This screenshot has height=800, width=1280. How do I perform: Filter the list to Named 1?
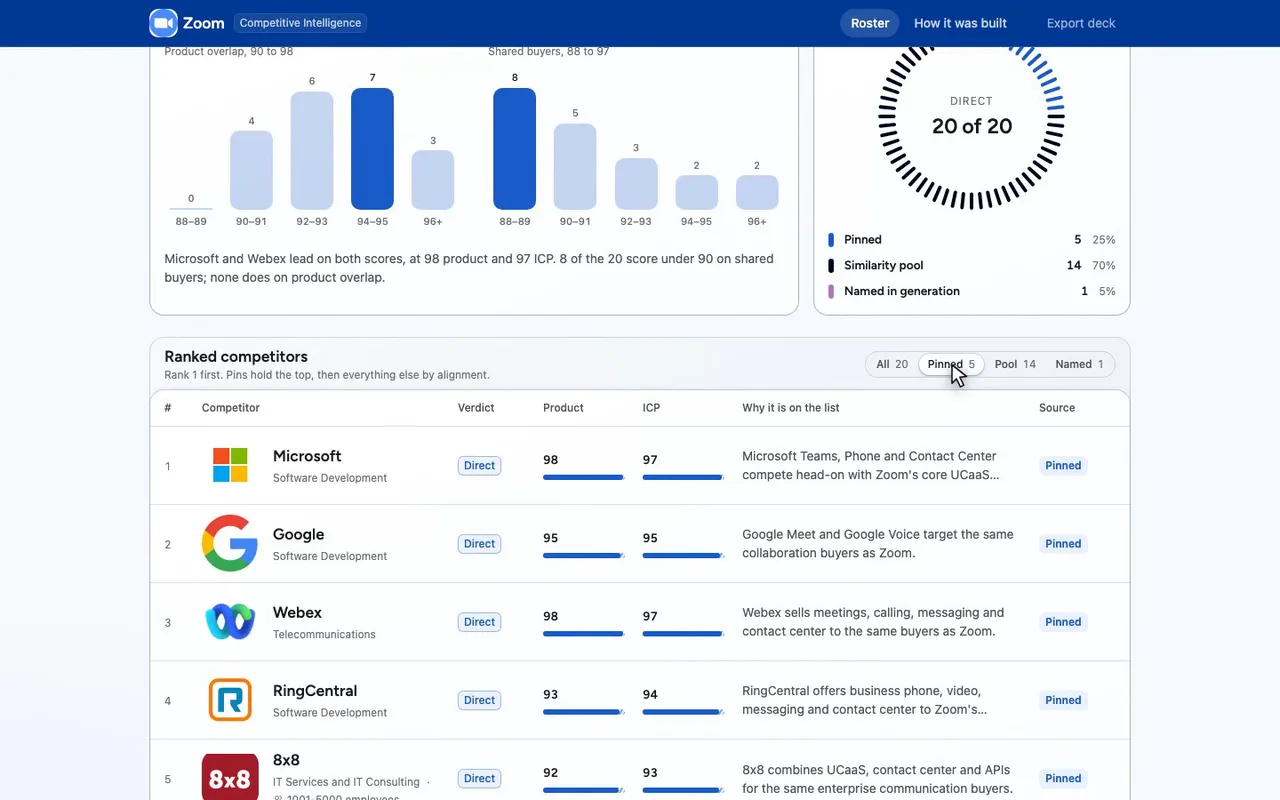[1079, 364]
